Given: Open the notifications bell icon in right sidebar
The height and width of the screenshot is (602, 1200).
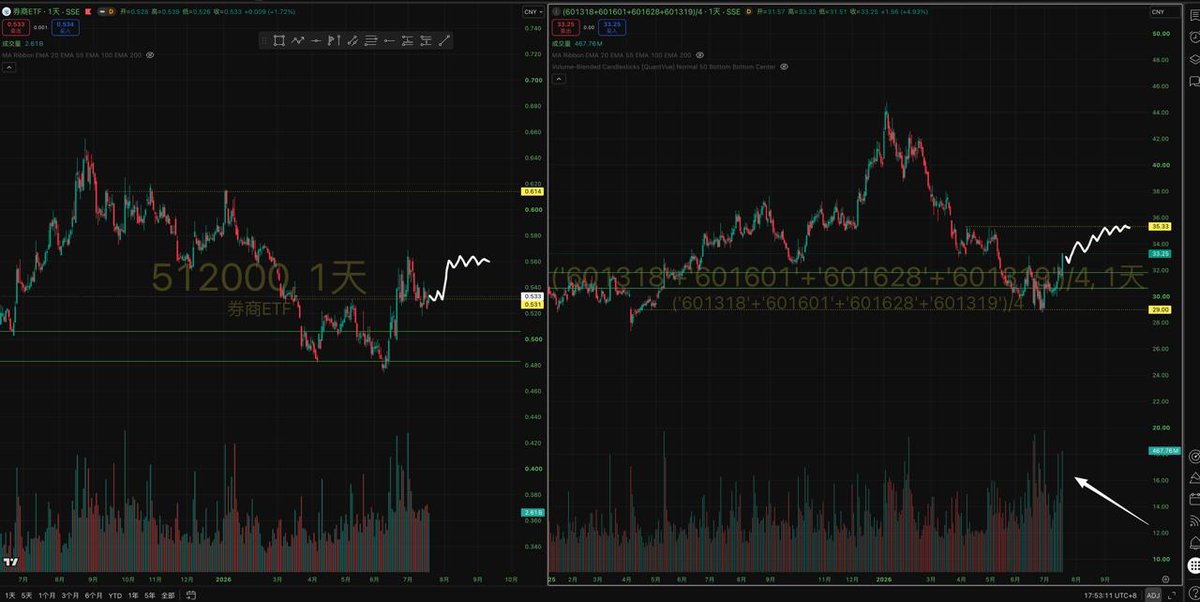Looking at the screenshot, I should point(1193,543).
